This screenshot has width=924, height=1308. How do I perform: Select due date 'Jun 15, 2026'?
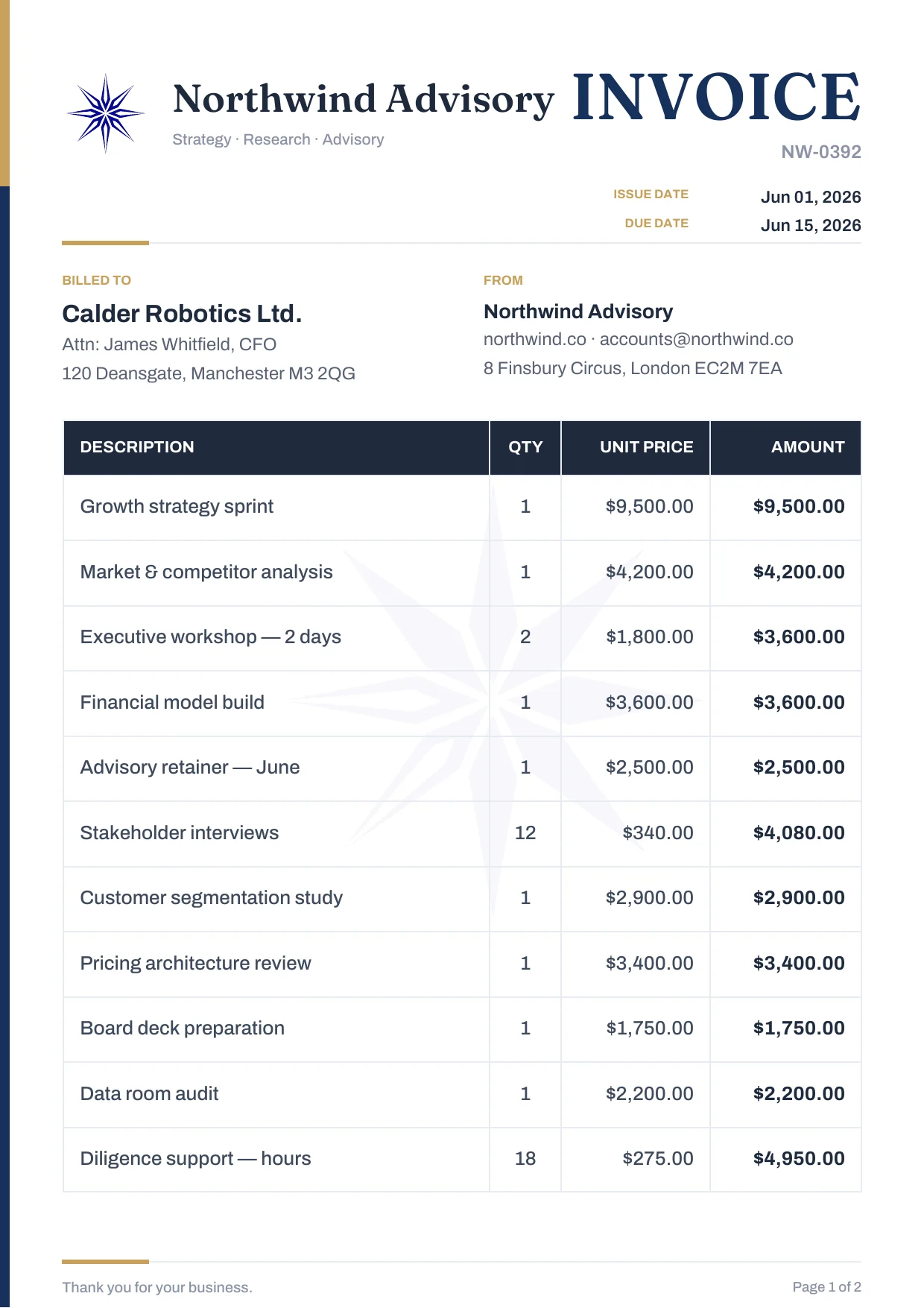coord(811,225)
